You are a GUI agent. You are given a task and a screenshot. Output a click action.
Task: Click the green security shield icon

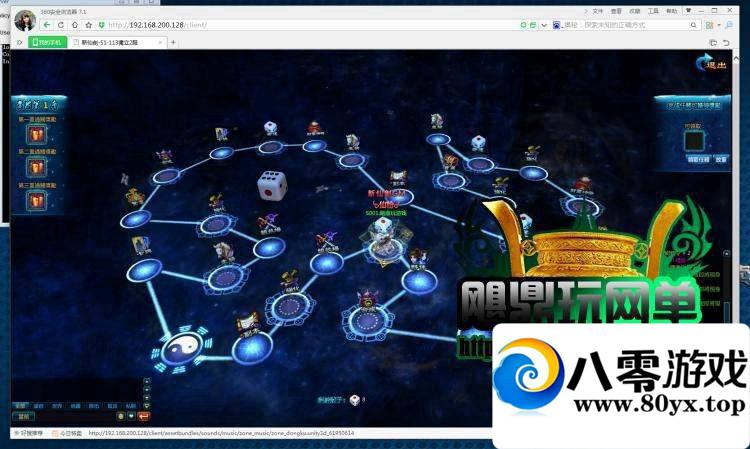tap(101, 25)
